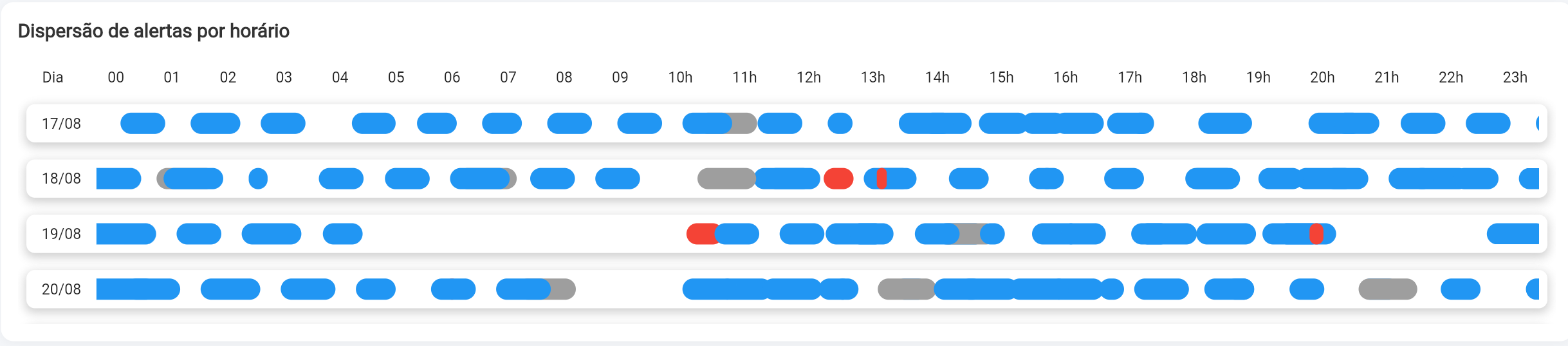Open the gray segment on 19/08 at 14h
Image resolution: width=1568 pixels, height=346 pixels.
coord(969,234)
